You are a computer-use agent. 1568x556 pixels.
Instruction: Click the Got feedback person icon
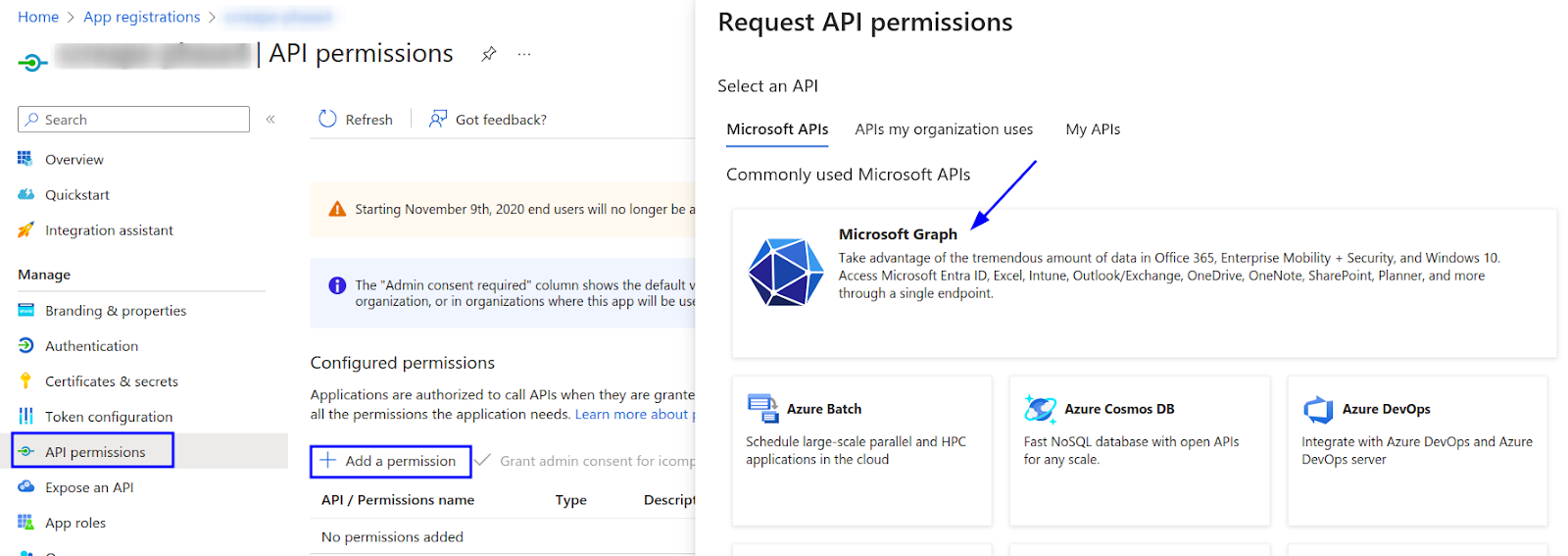coord(438,119)
